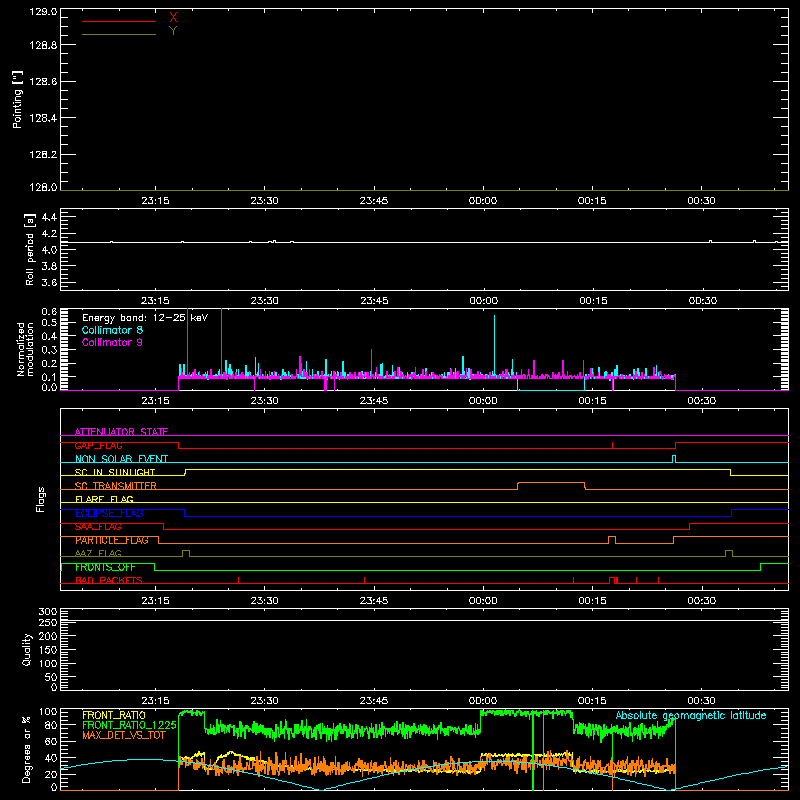
Task: Click the olive Y legend line
Action: pos(119,35)
